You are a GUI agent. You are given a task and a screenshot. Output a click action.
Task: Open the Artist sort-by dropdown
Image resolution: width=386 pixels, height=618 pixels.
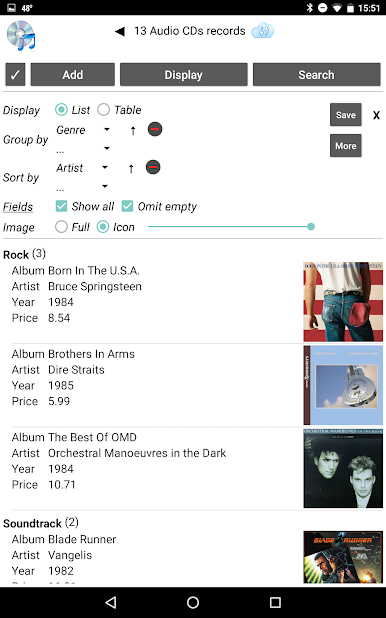coord(82,168)
